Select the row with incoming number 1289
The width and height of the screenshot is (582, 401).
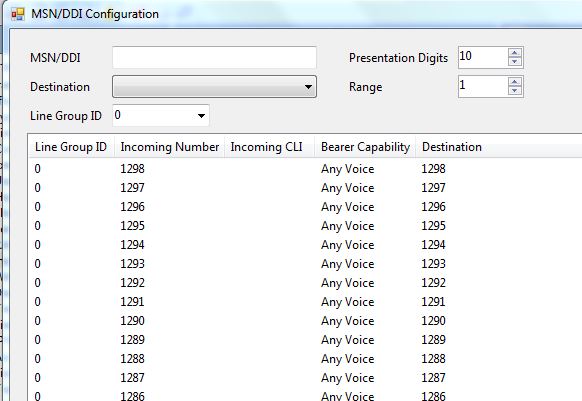click(x=305, y=340)
